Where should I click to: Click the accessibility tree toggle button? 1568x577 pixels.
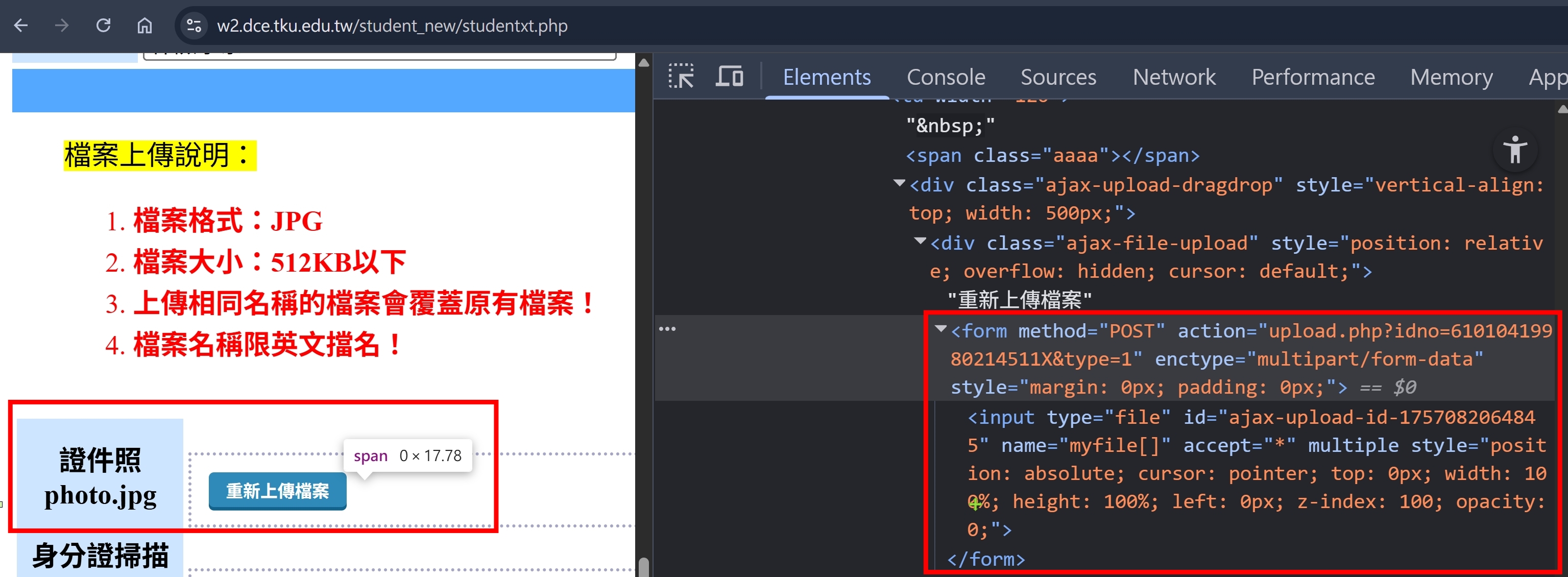pos(1515,150)
